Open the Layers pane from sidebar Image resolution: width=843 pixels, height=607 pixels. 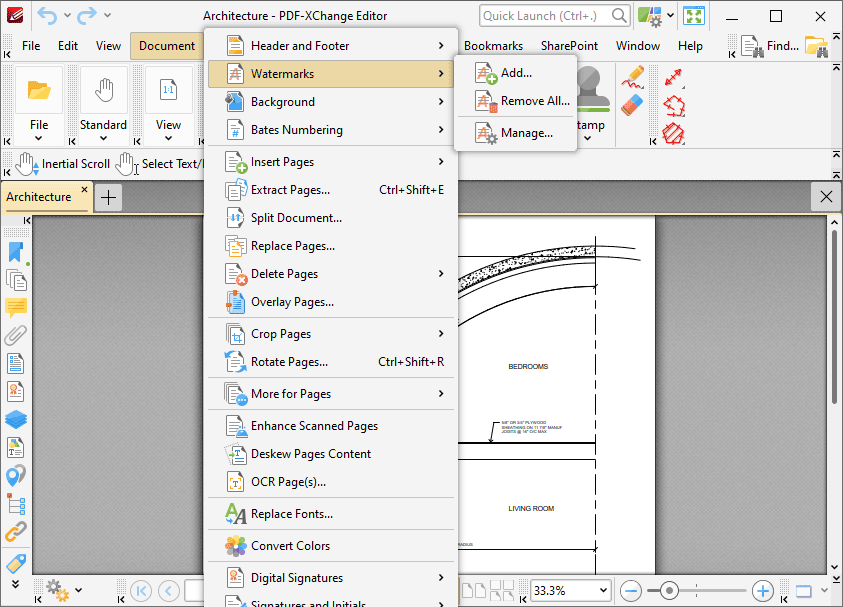(16, 419)
